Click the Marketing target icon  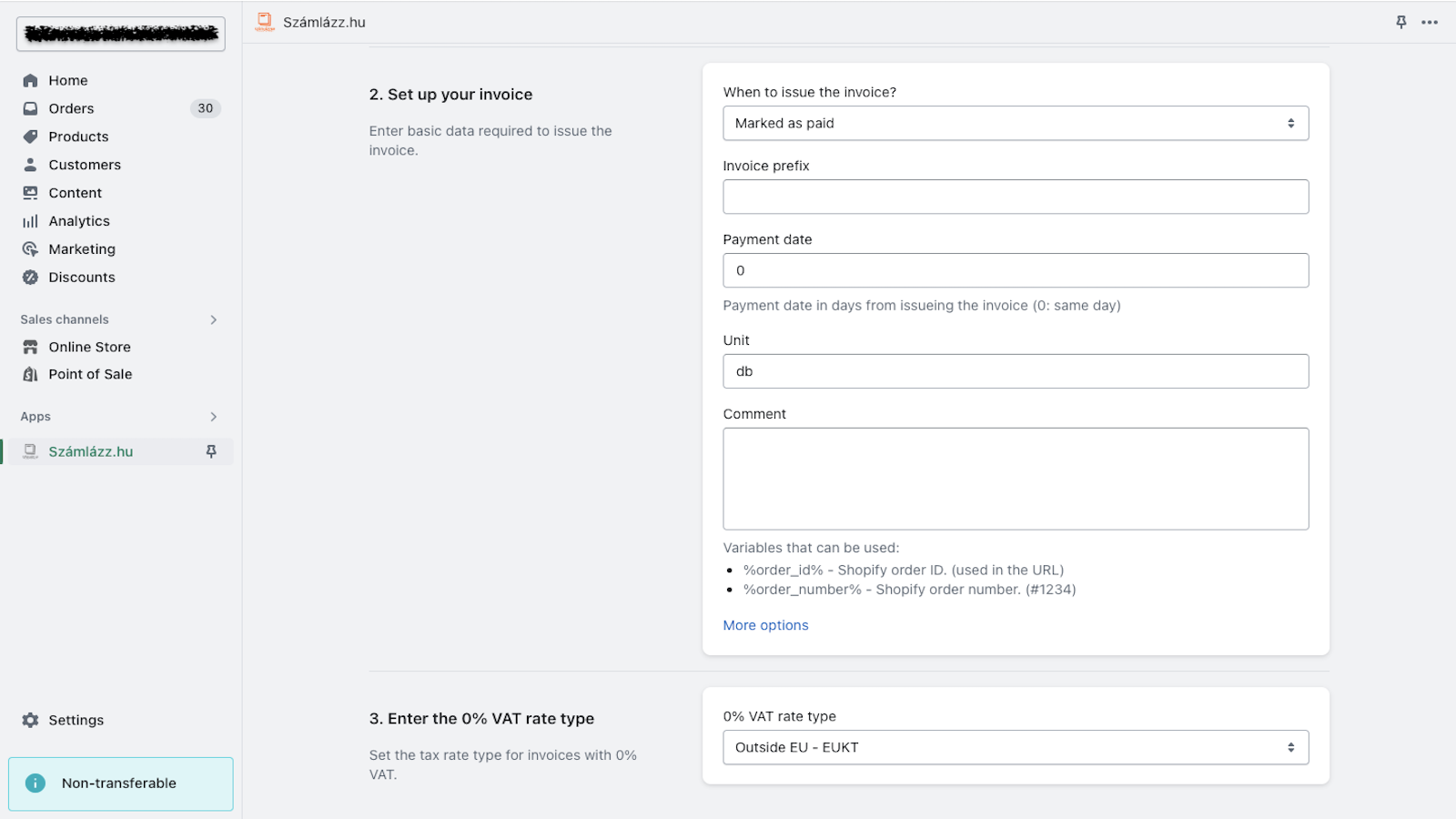(x=30, y=249)
